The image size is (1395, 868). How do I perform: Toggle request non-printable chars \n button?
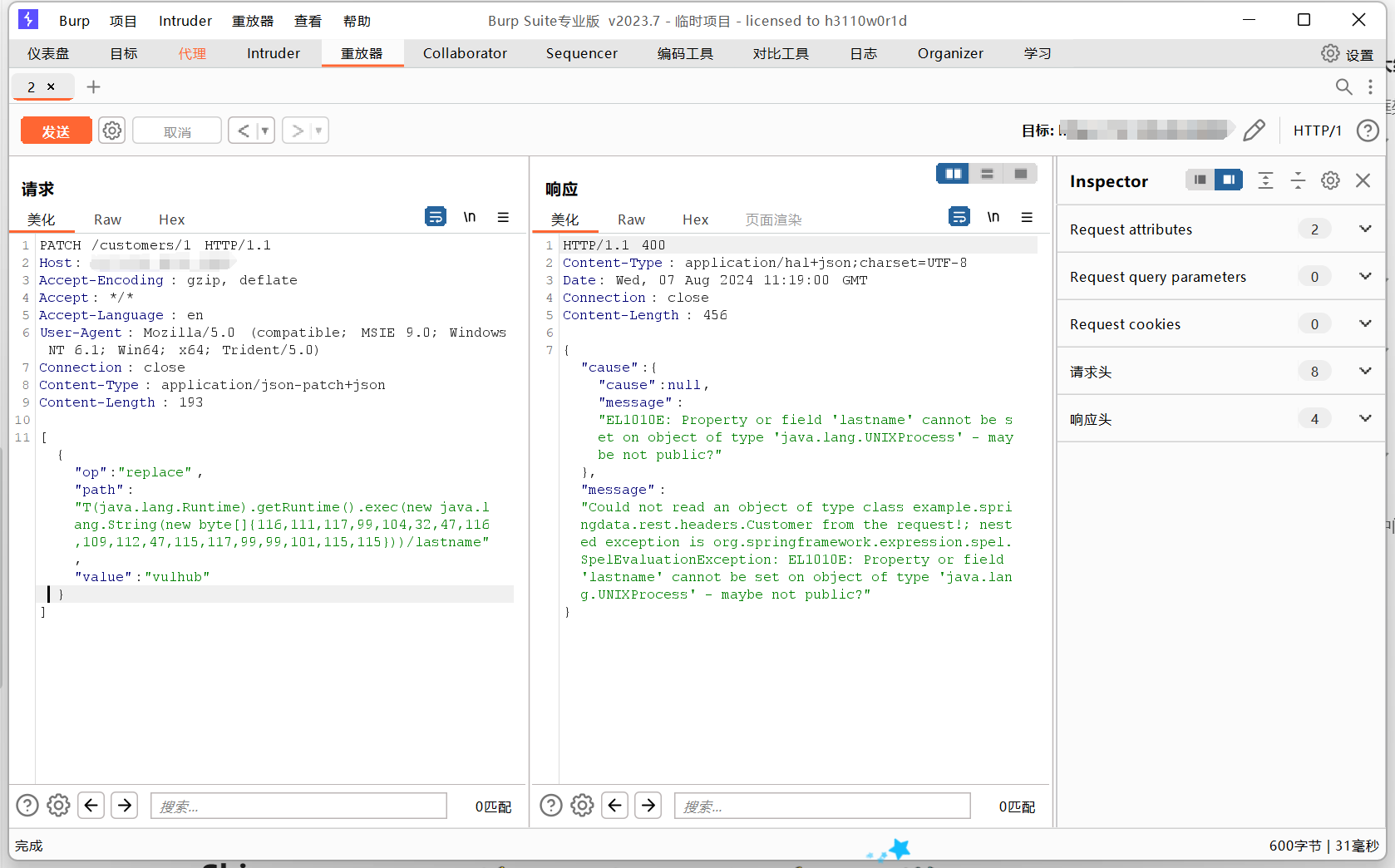pyautogui.click(x=470, y=217)
